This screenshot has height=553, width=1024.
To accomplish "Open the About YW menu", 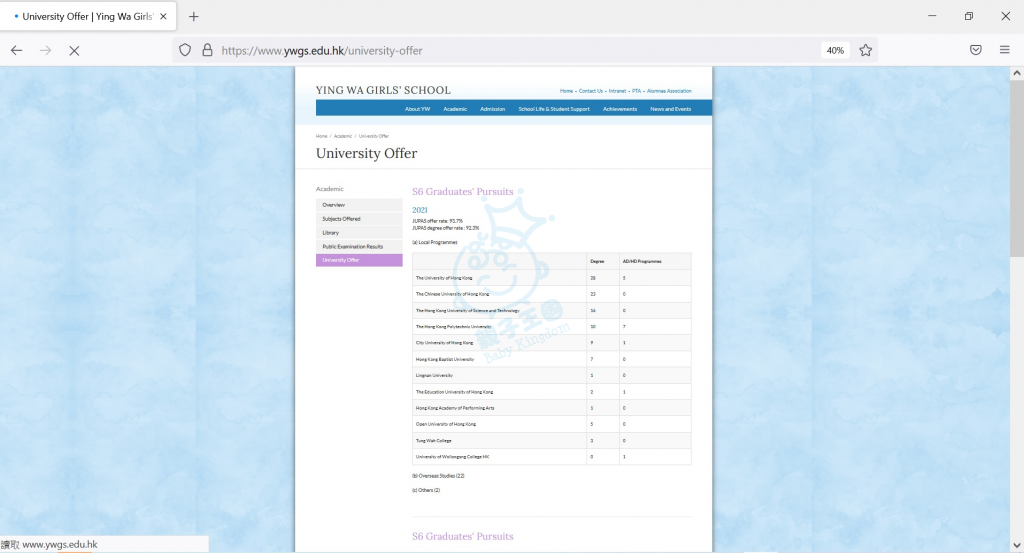I will tap(417, 109).
